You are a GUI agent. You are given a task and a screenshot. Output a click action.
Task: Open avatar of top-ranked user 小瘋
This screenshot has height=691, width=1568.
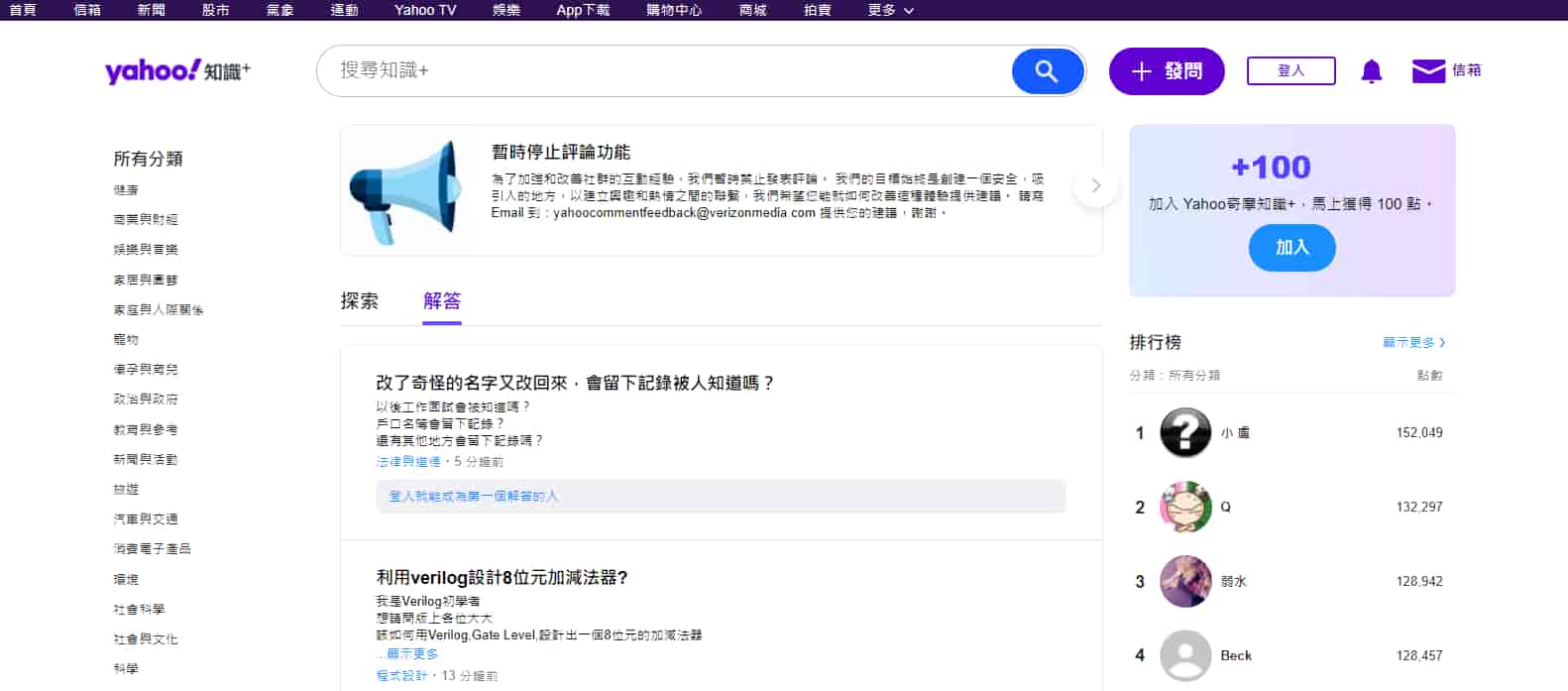pos(1185,432)
